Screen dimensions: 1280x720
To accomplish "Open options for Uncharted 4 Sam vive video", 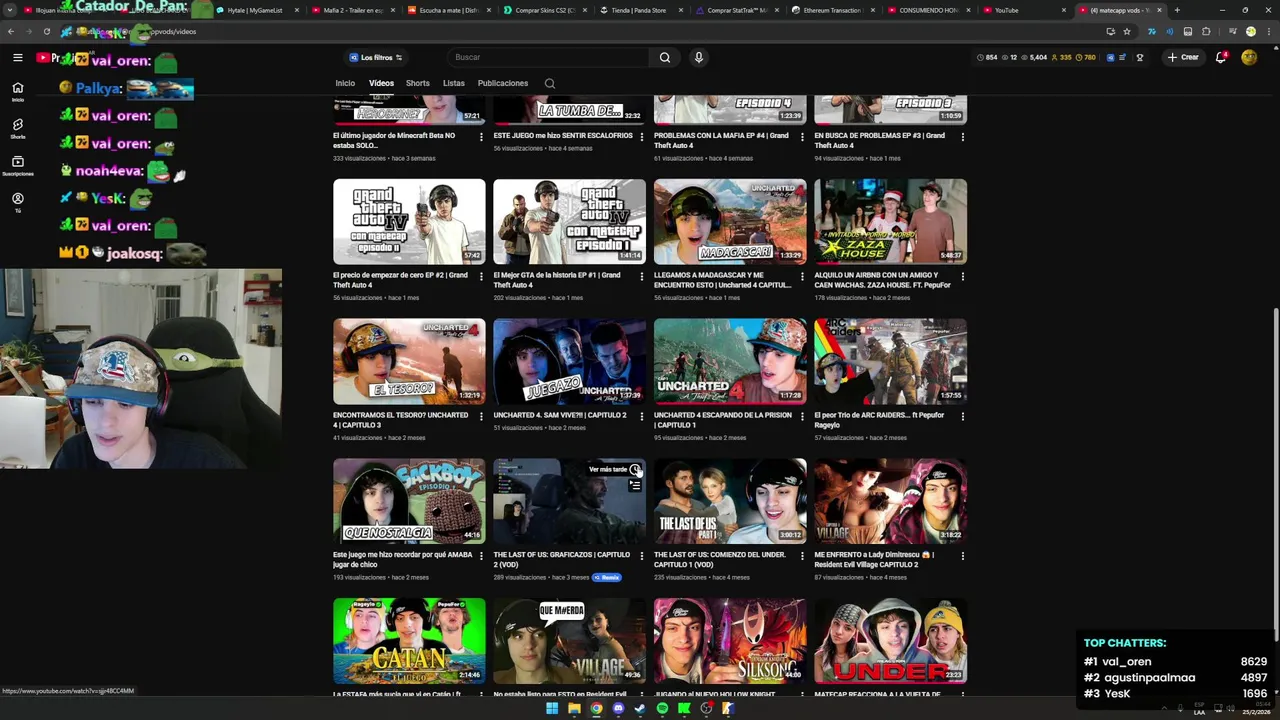I will (x=641, y=417).
